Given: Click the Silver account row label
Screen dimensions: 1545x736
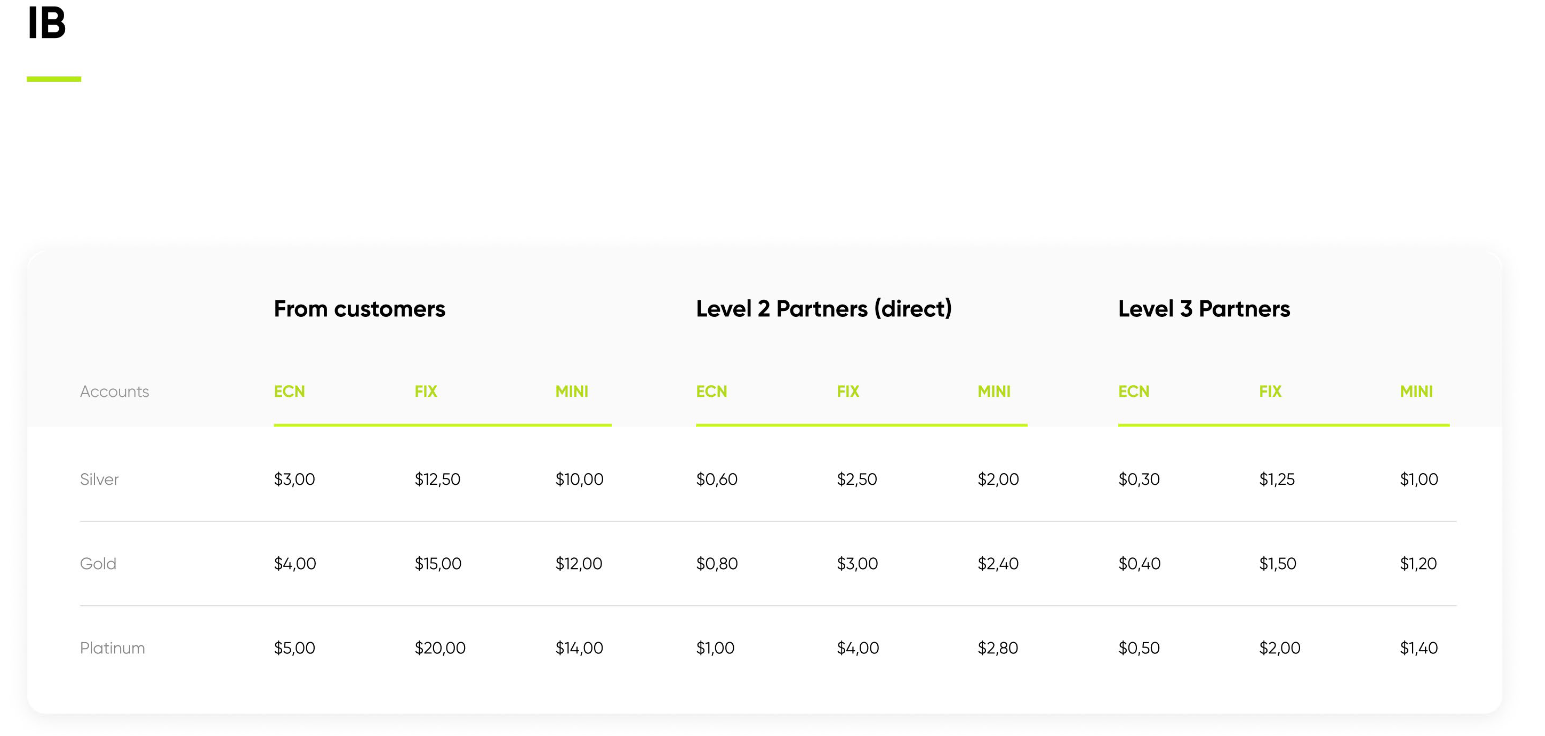Looking at the screenshot, I should pyautogui.click(x=99, y=480).
